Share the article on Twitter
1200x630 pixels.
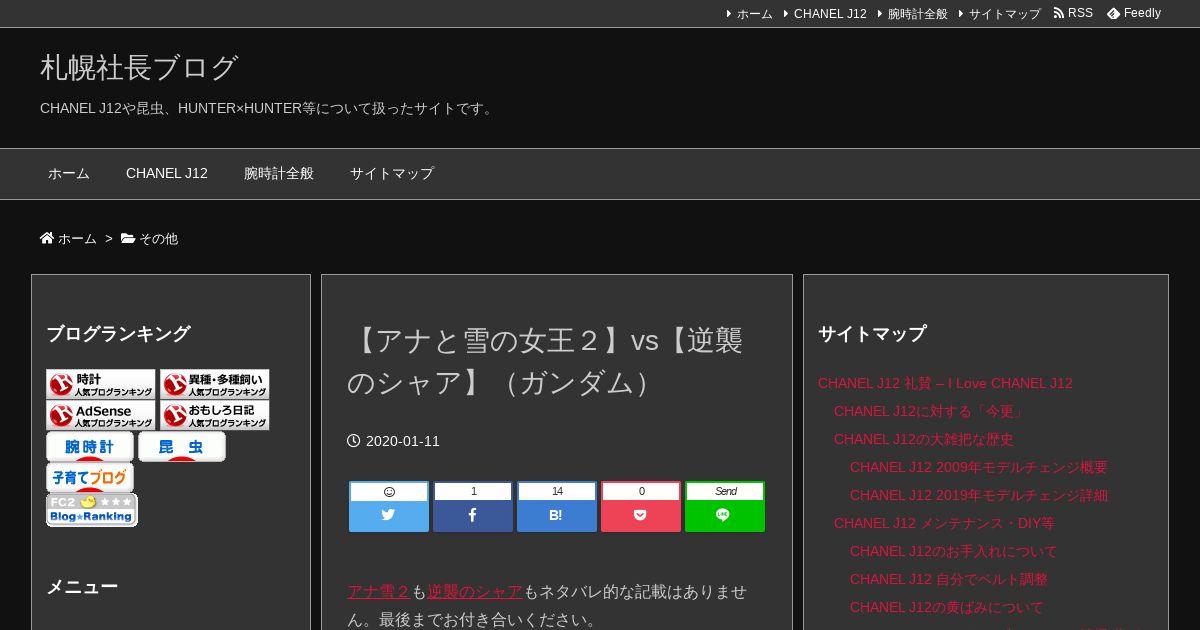tap(389, 507)
